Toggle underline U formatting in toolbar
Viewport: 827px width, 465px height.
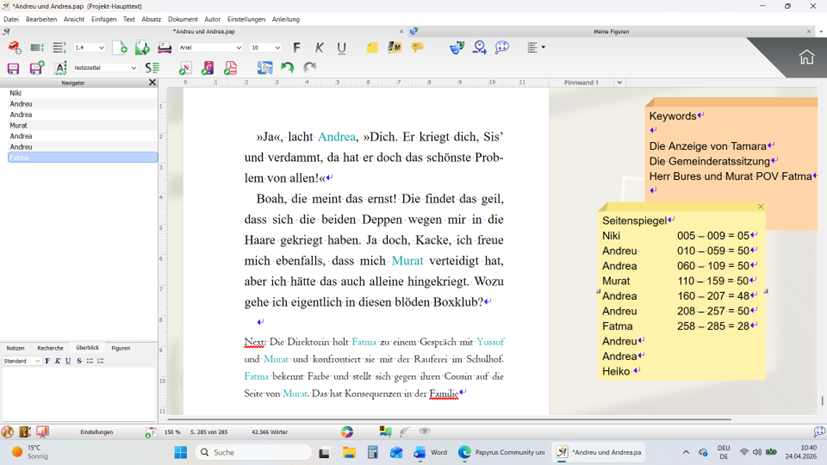point(341,47)
